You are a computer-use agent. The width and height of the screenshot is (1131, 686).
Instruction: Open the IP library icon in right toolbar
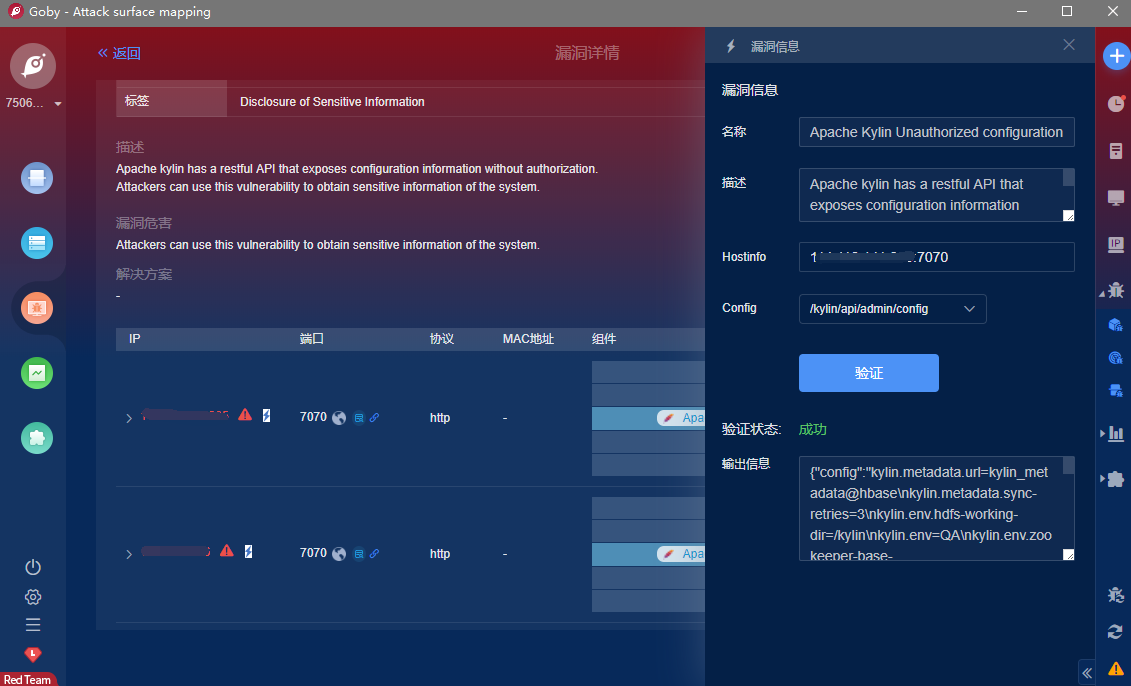click(1116, 244)
